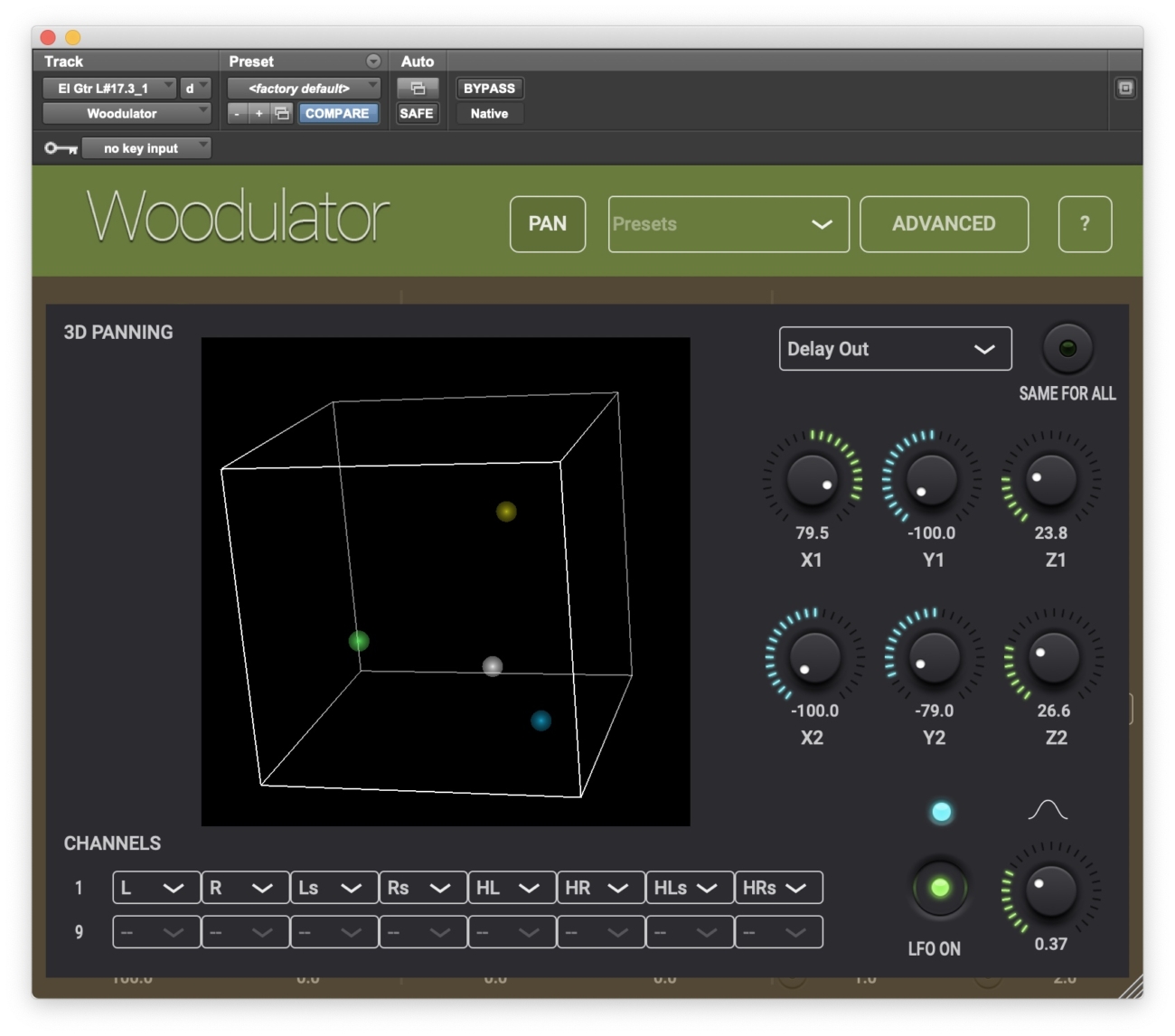Click the Z1 knob
Image resolution: width=1175 pixels, height=1036 pixels.
pyautogui.click(x=1050, y=479)
